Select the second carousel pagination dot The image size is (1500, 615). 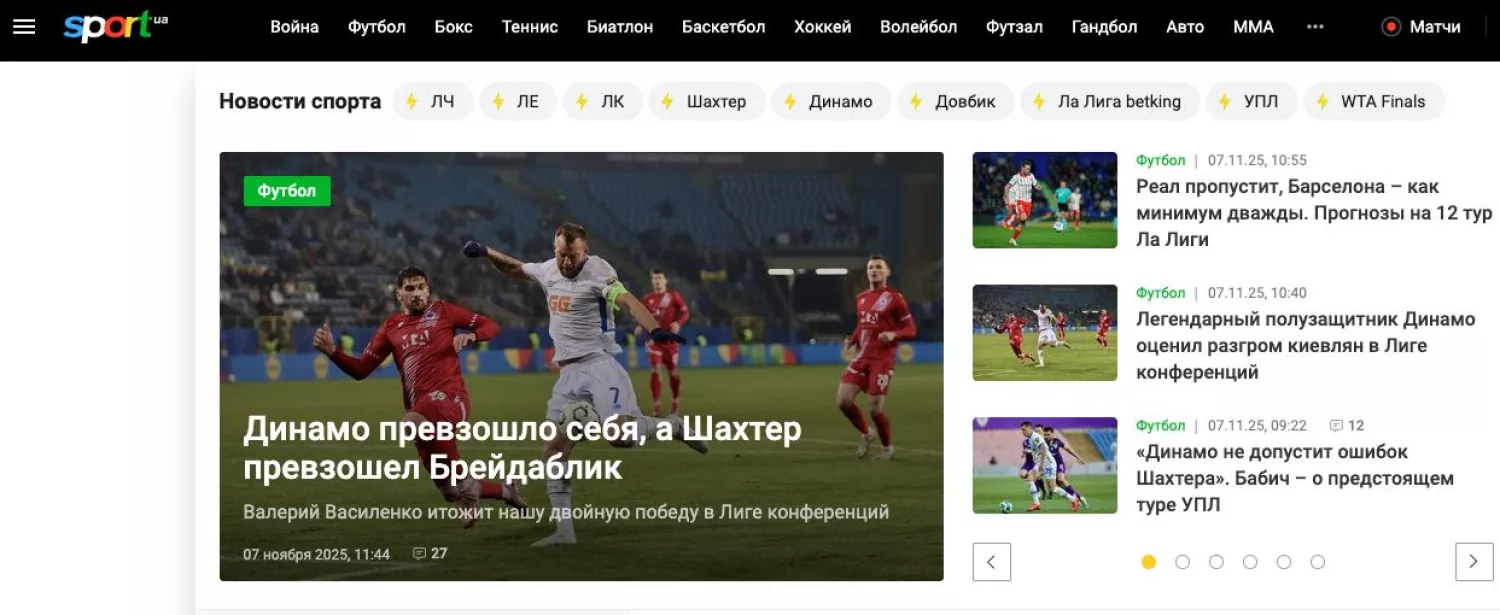coord(1182,562)
